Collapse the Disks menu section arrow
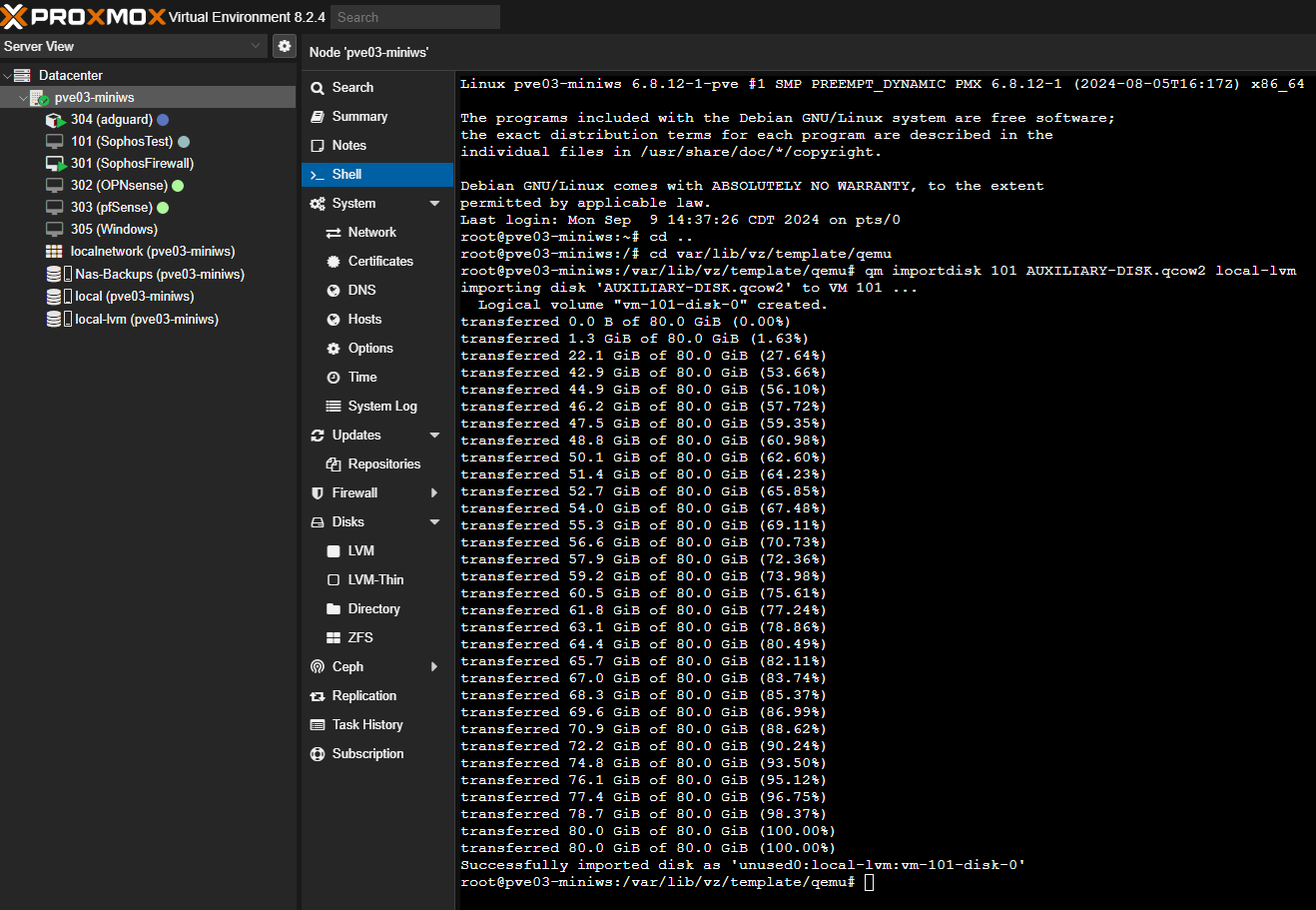The height and width of the screenshot is (910, 1316). (434, 522)
